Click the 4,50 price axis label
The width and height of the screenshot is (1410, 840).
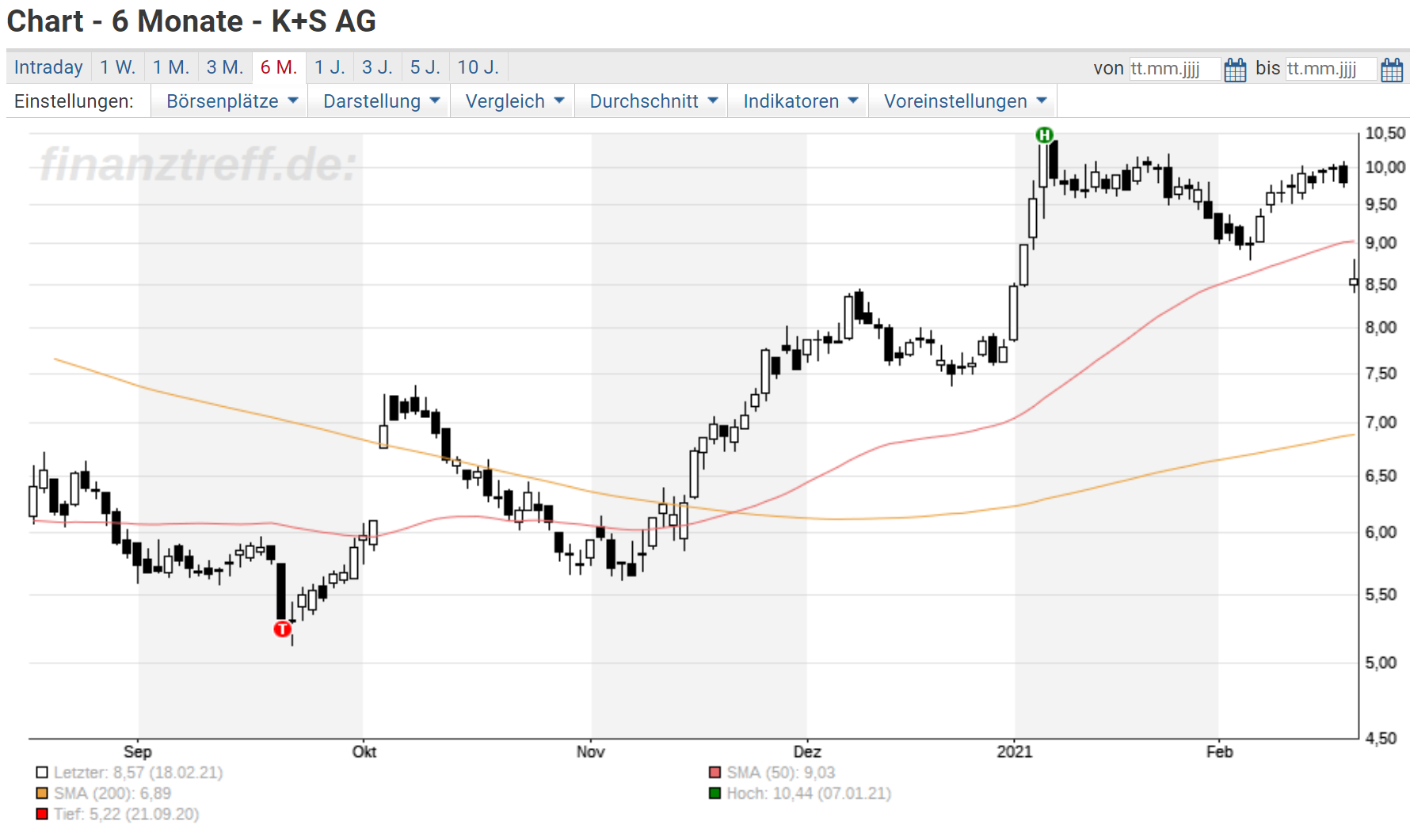(1381, 739)
